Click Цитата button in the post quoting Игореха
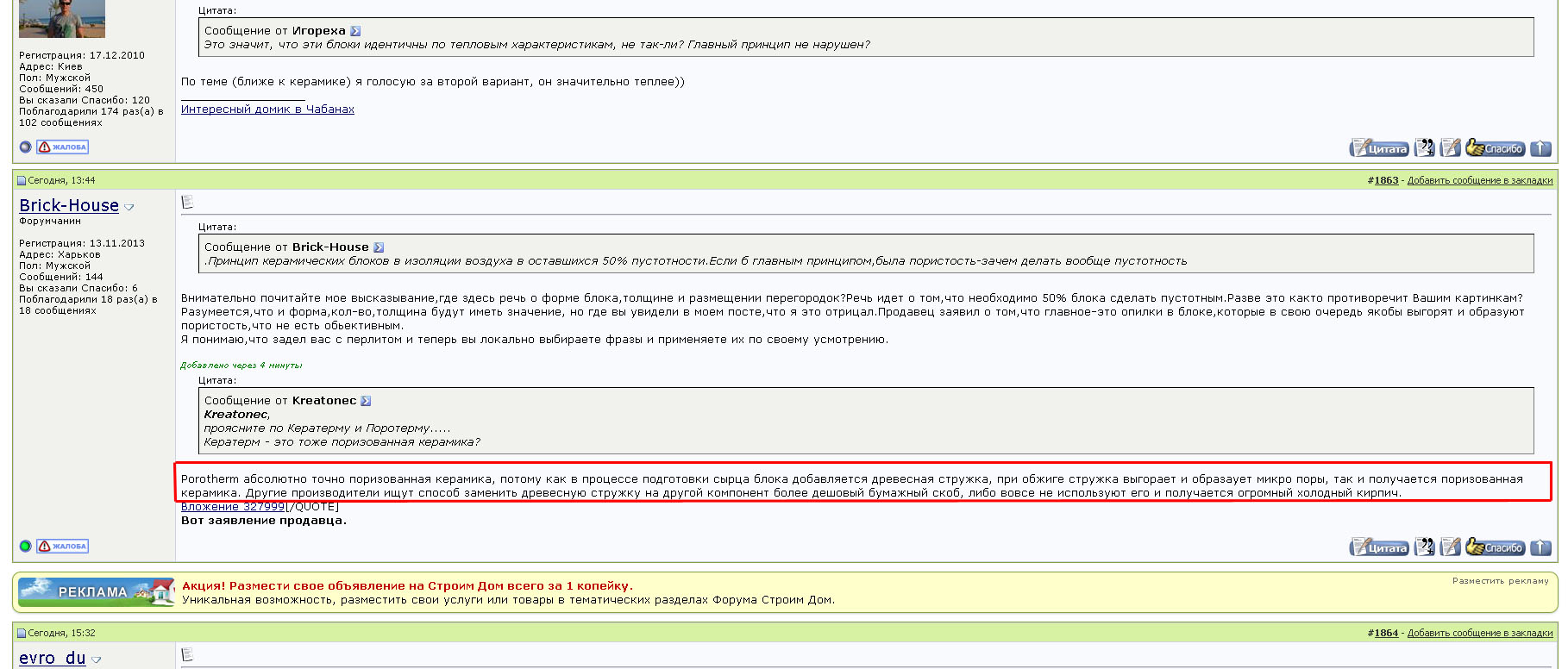The image size is (1568, 669). coord(1379,148)
